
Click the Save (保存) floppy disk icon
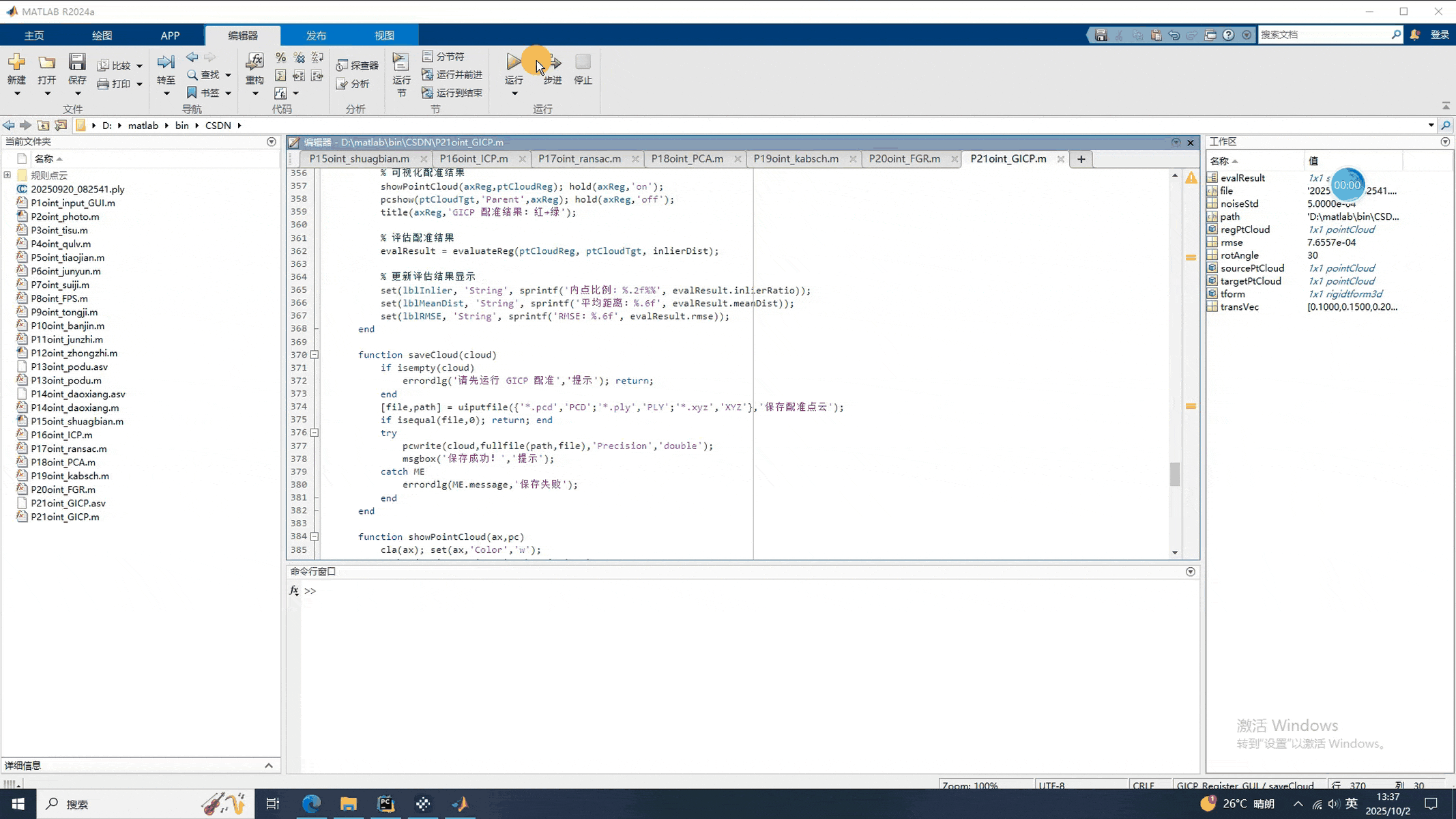click(x=77, y=63)
